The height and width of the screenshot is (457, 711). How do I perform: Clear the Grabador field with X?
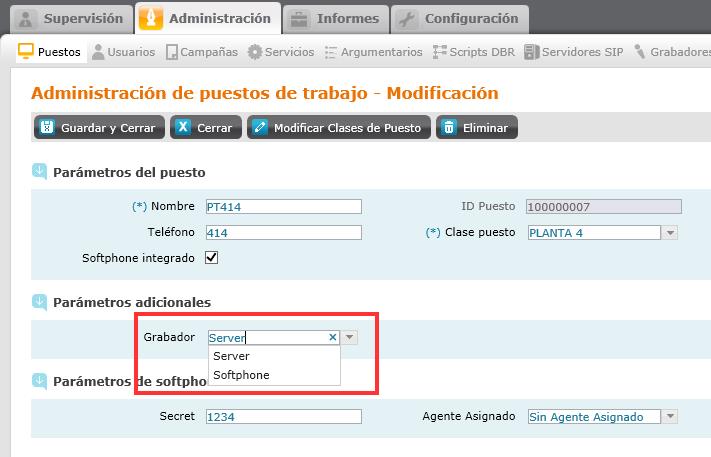click(x=333, y=337)
